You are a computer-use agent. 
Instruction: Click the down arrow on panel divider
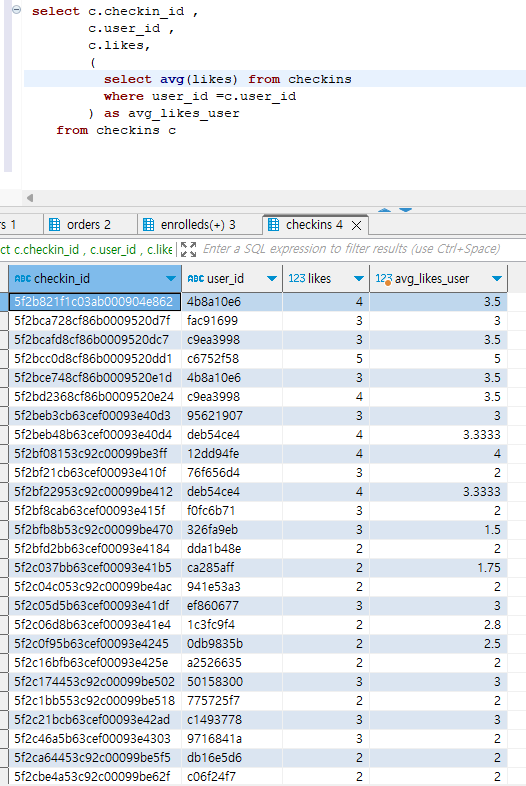405,210
